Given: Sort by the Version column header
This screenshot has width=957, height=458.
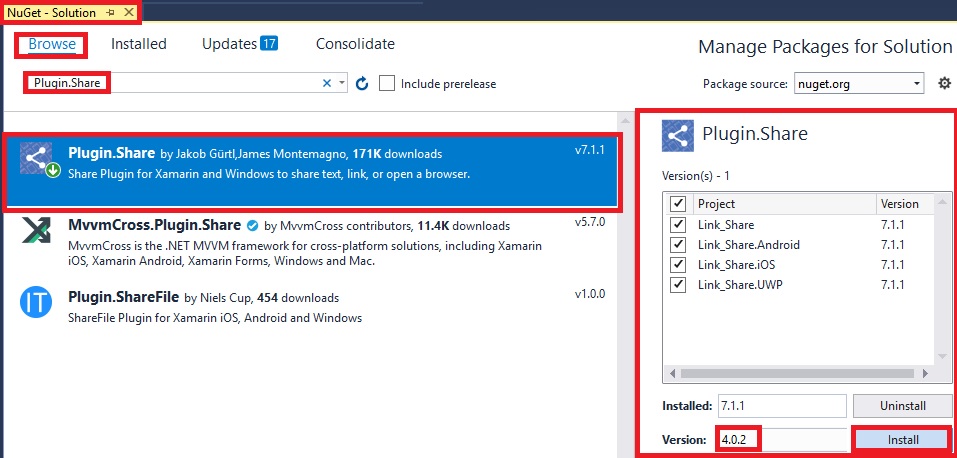Looking at the screenshot, I should (x=905, y=204).
